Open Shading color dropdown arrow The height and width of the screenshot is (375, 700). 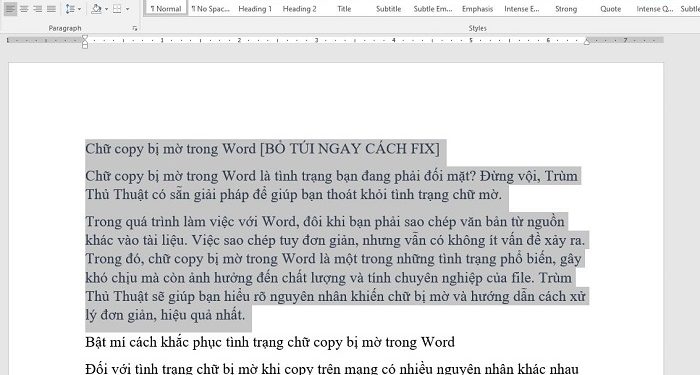coord(106,8)
